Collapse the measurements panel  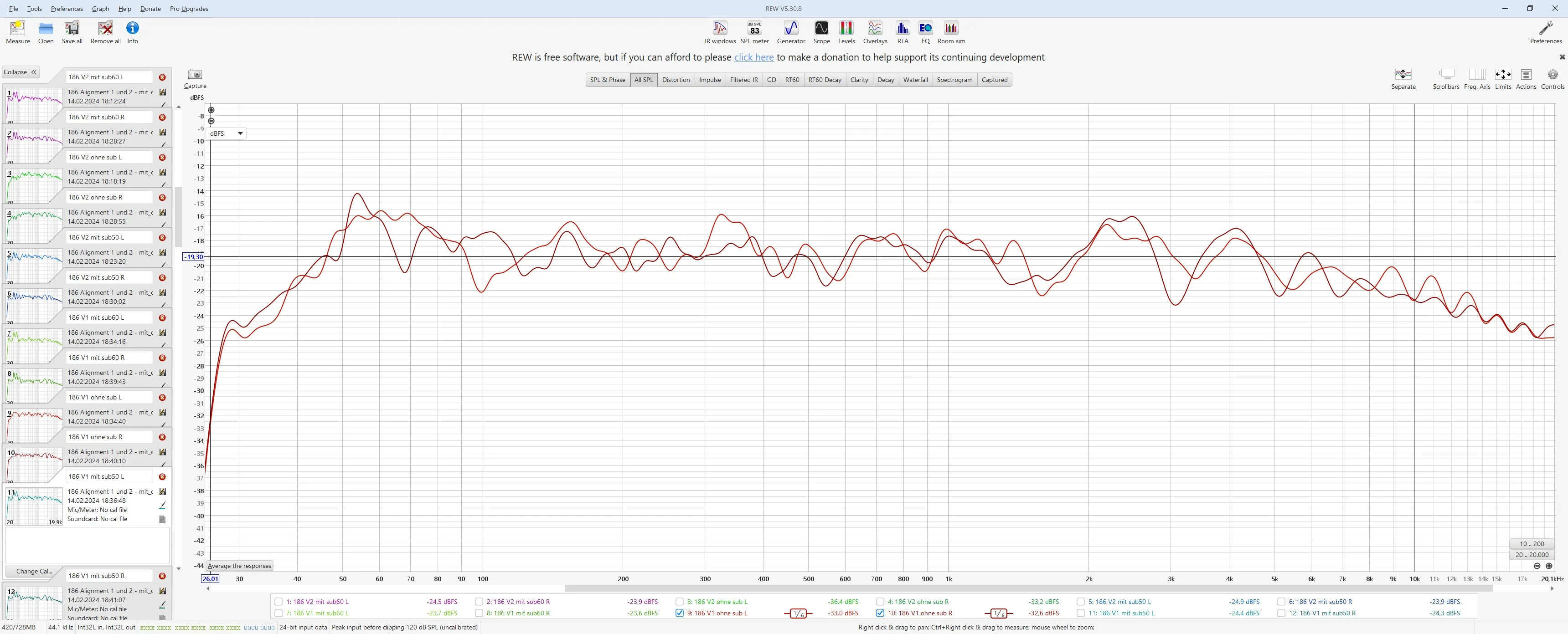point(21,72)
